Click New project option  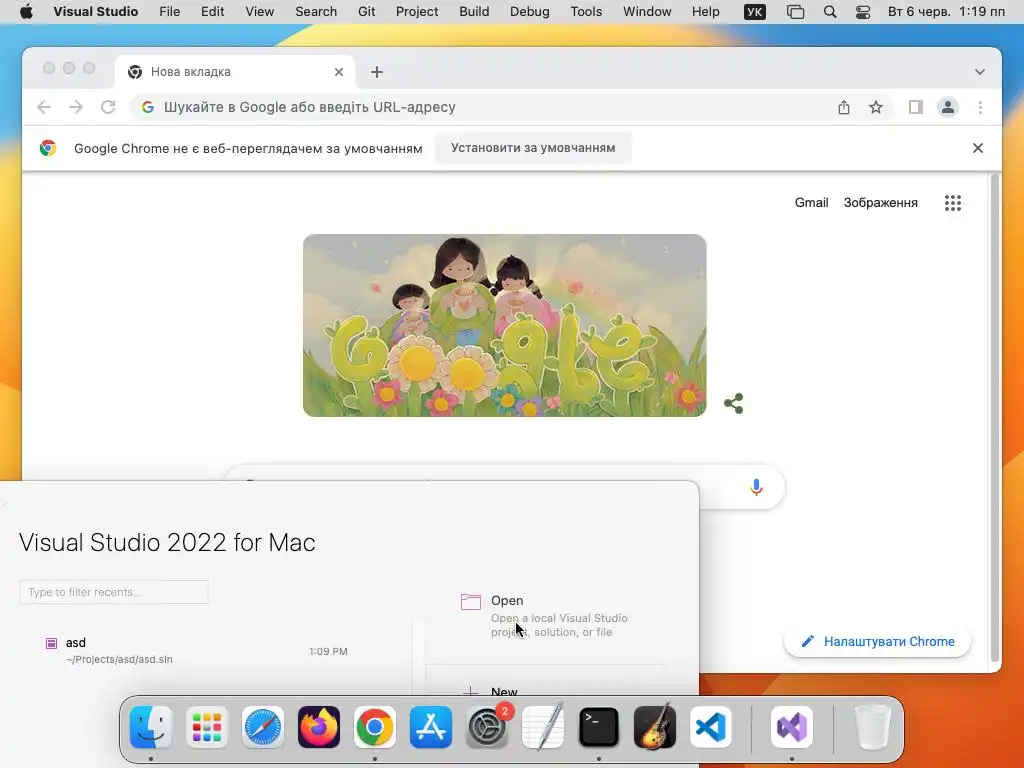[x=504, y=691]
